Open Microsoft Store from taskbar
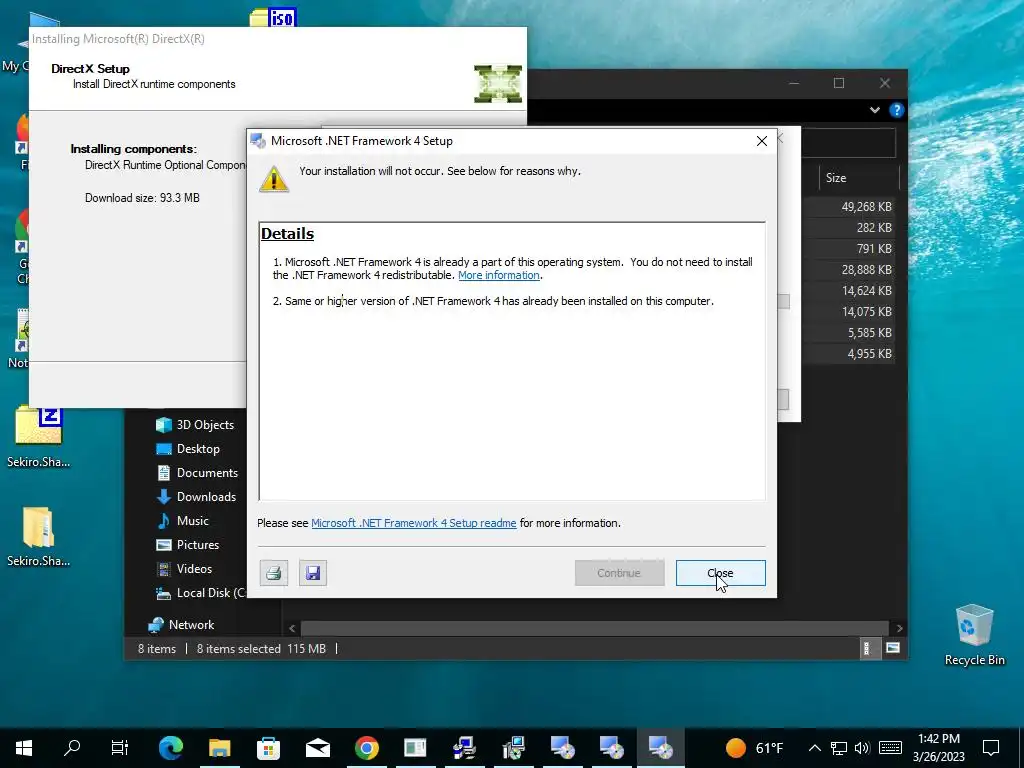Viewport: 1024px width, 768px height. click(x=268, y=748)
